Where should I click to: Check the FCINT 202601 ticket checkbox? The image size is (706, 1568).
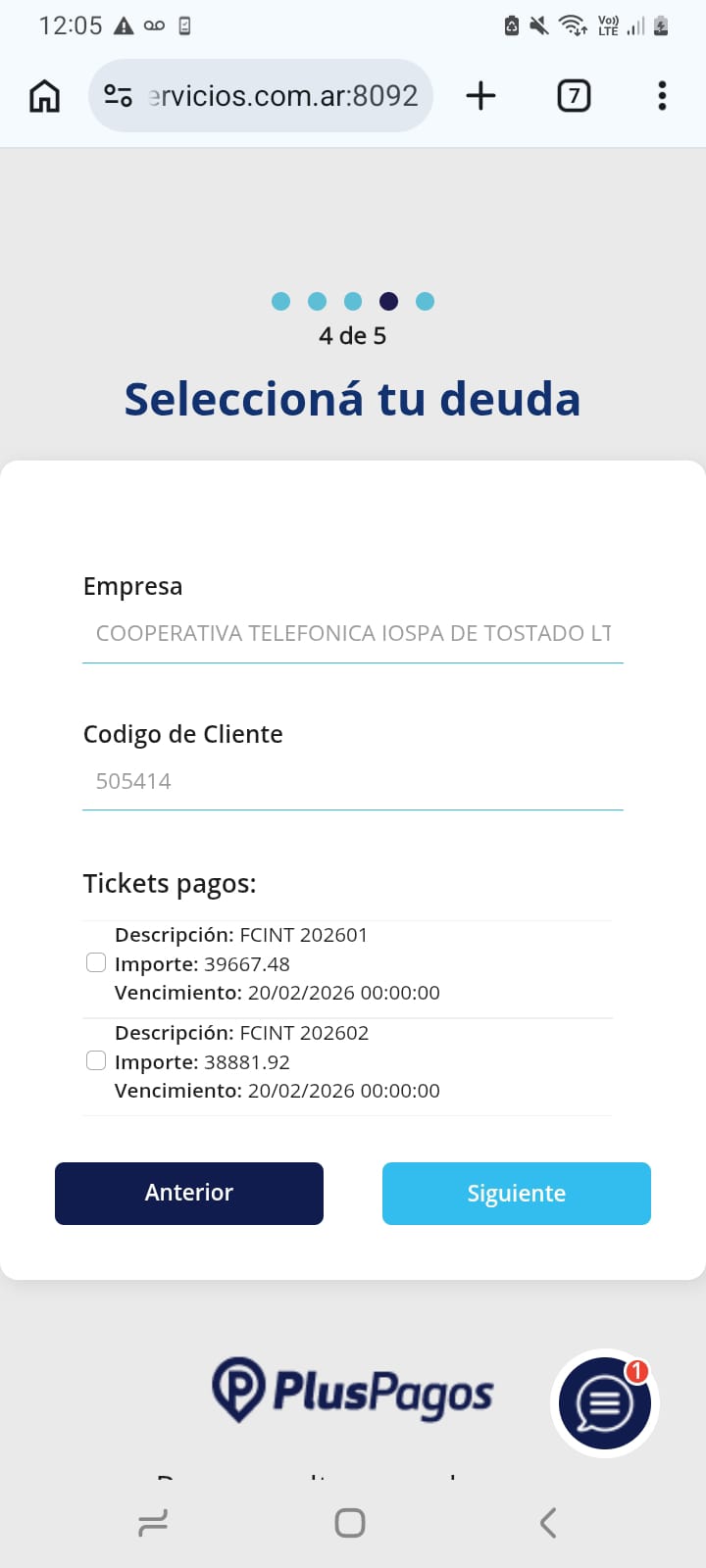[x=96, y=963]
